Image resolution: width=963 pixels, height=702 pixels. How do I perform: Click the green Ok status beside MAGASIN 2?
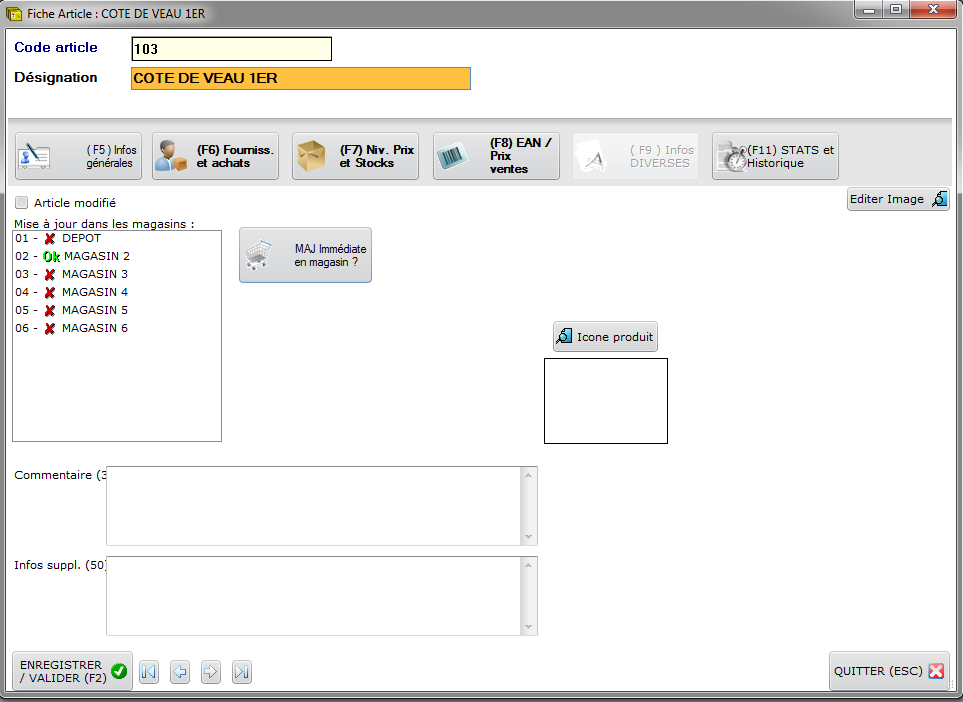click(51, 257)
